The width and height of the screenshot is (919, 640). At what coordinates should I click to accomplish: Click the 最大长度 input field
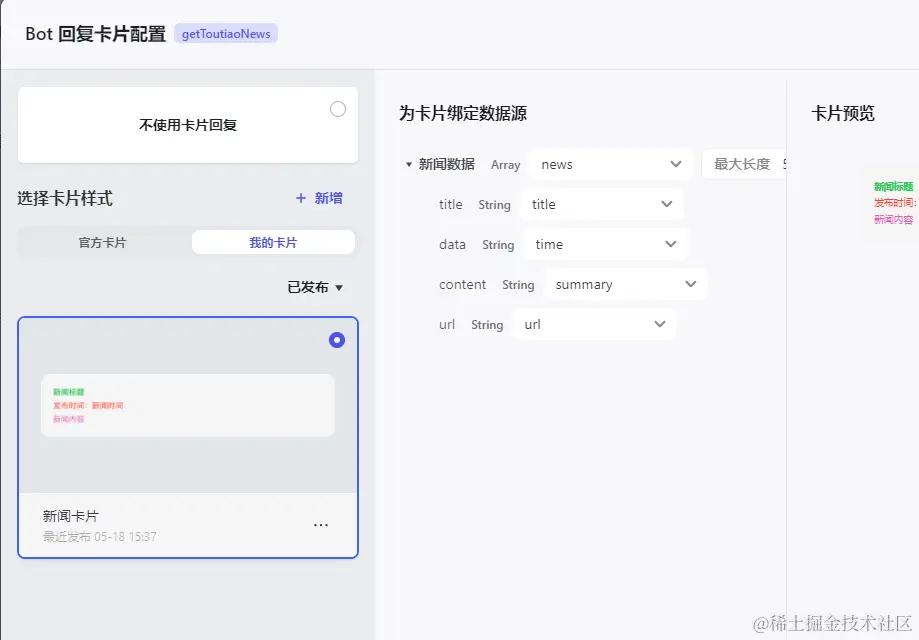pos(744,164)
